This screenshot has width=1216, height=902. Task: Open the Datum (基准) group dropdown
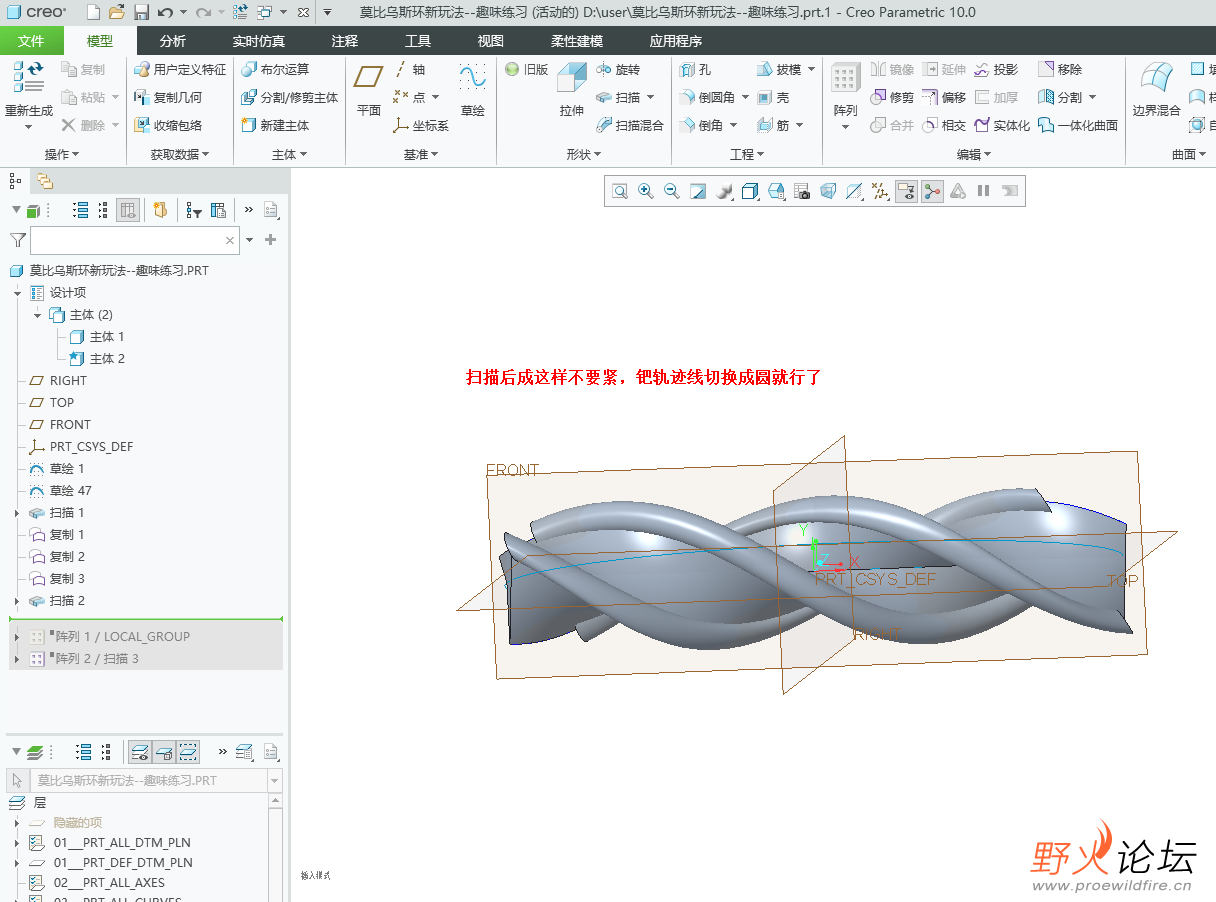pos(421,154)
